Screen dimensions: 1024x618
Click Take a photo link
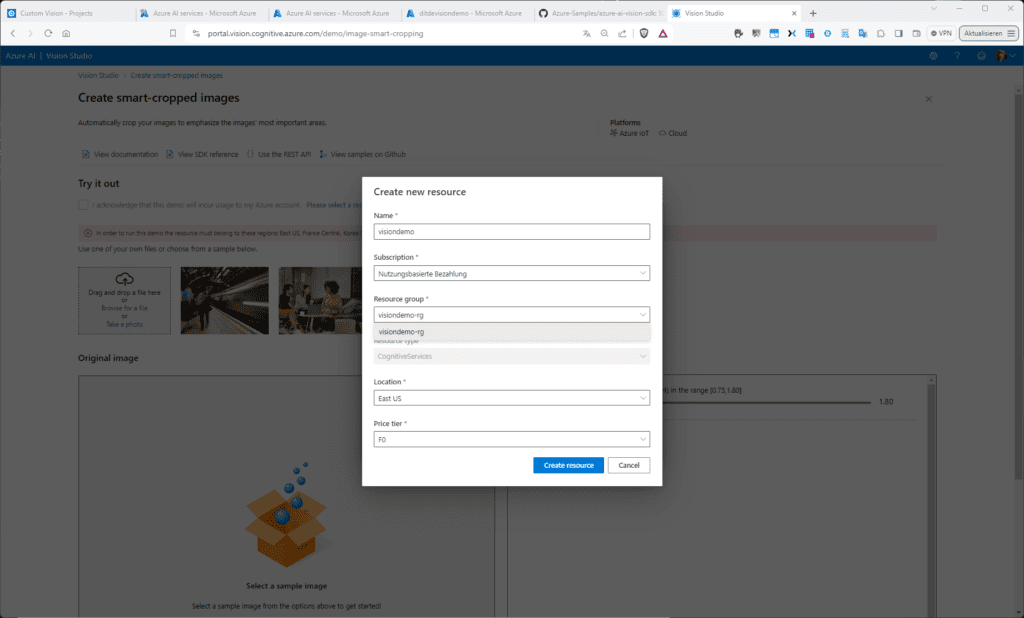pyautogui.click(x=124, y=325)
